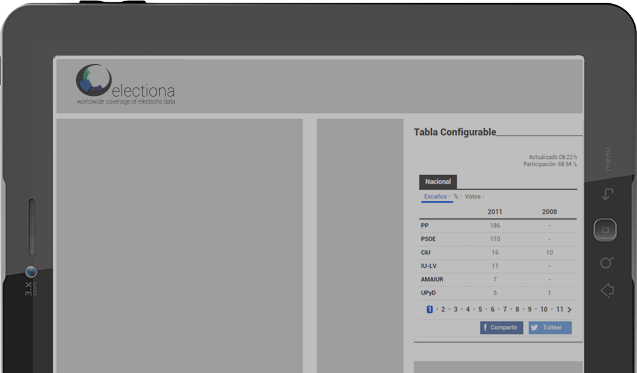
Task: Select the PSOE row label
Action: click(428, 239)
